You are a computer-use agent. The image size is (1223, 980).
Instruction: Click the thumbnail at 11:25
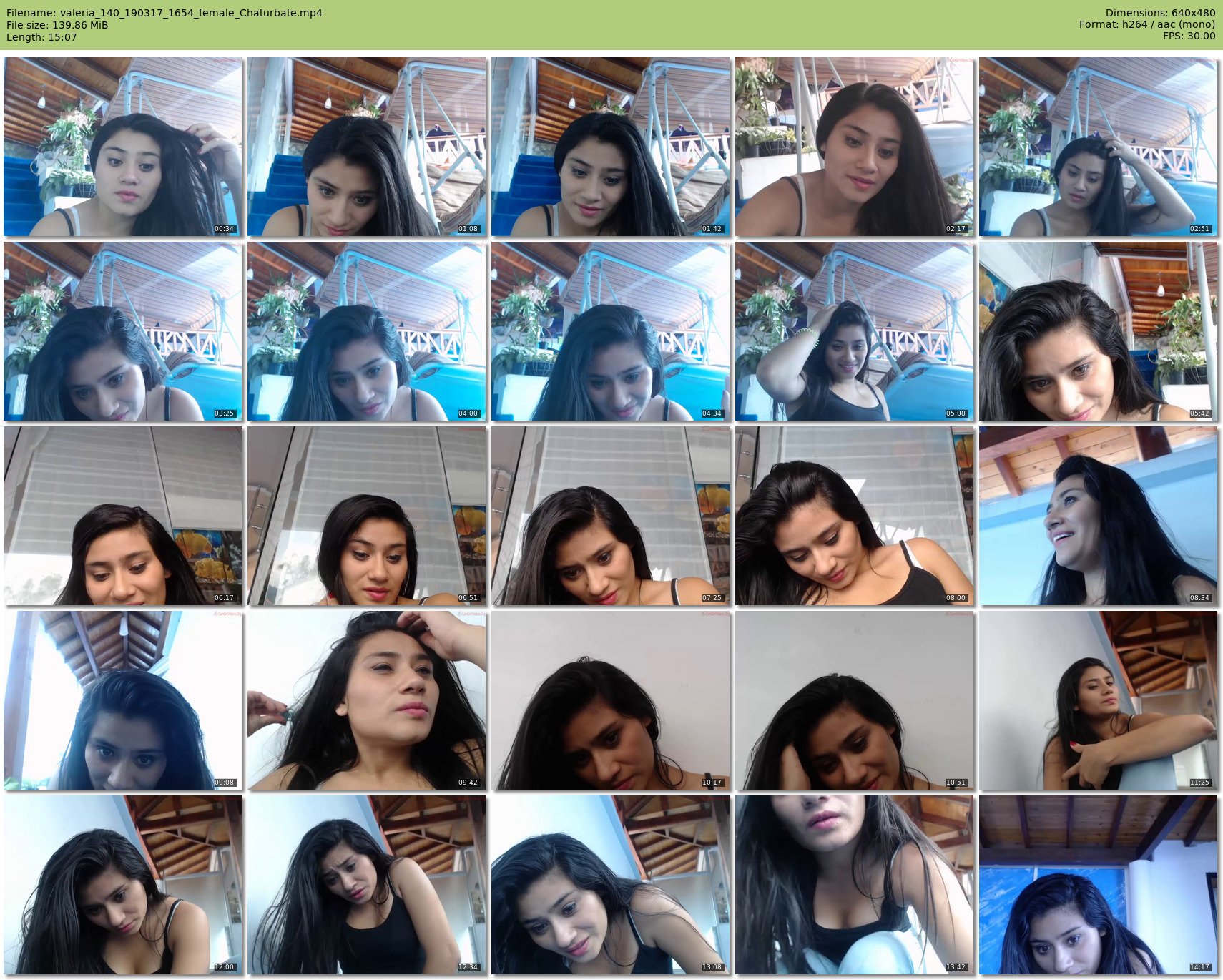click(1099, 700)
